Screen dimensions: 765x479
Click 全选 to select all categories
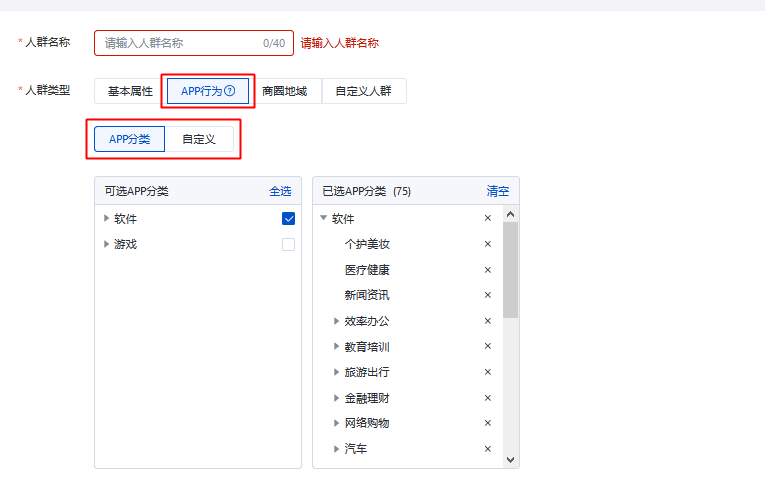pyautogui.click(x=280, y=191)
